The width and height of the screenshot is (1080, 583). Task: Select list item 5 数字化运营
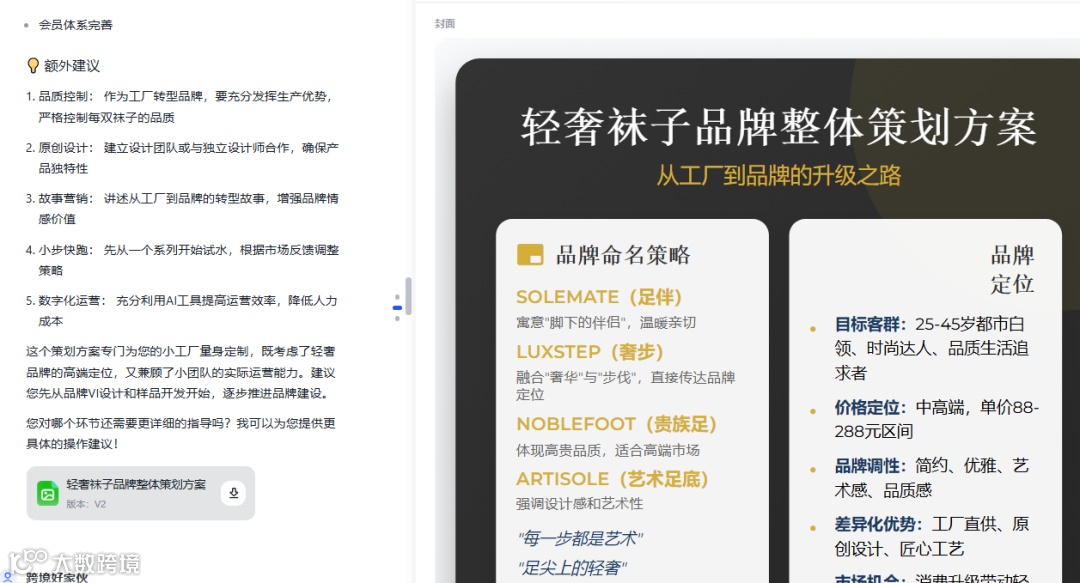click(x=182, y=311)
